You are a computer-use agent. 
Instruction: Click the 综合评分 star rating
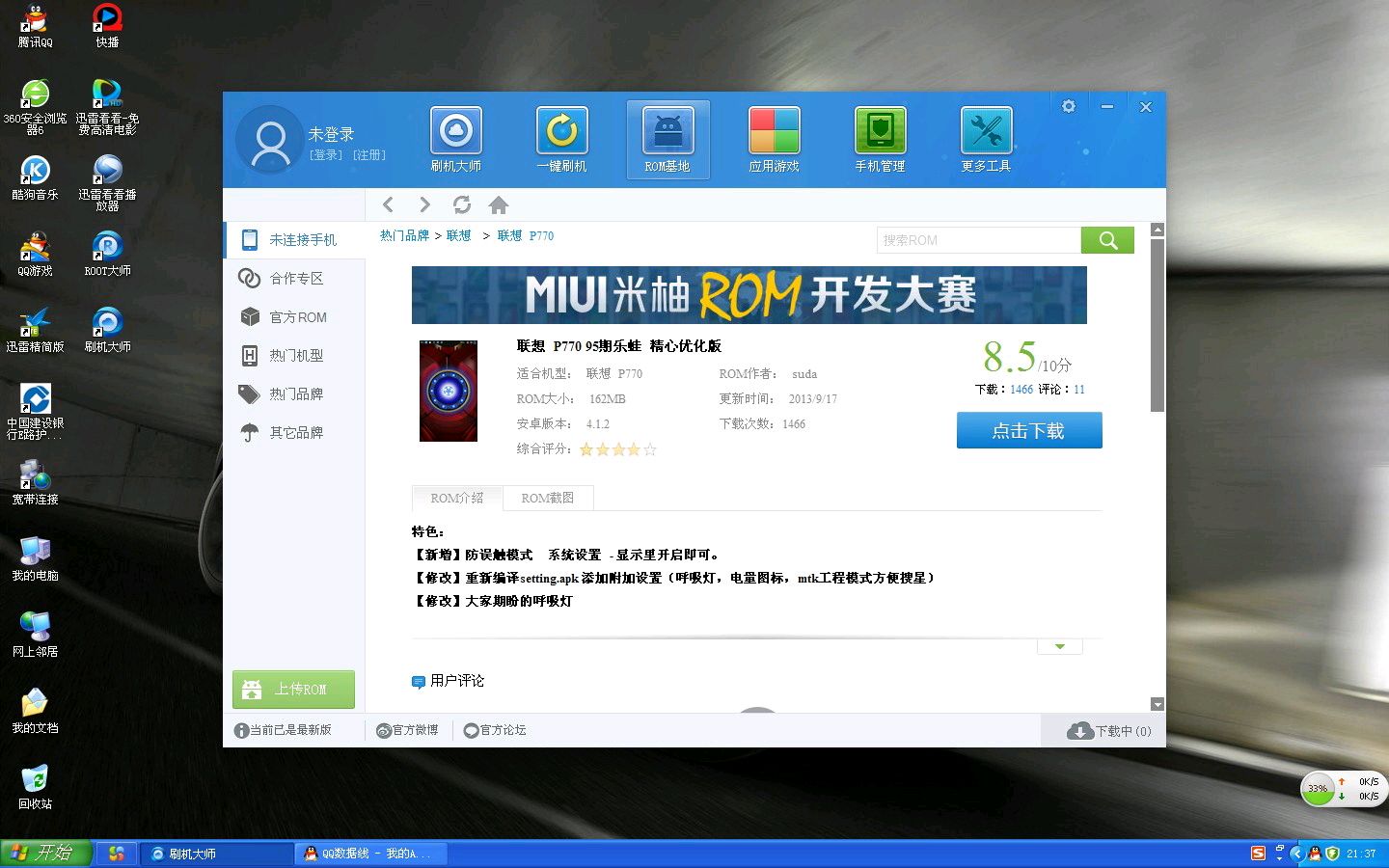point(617,449)
